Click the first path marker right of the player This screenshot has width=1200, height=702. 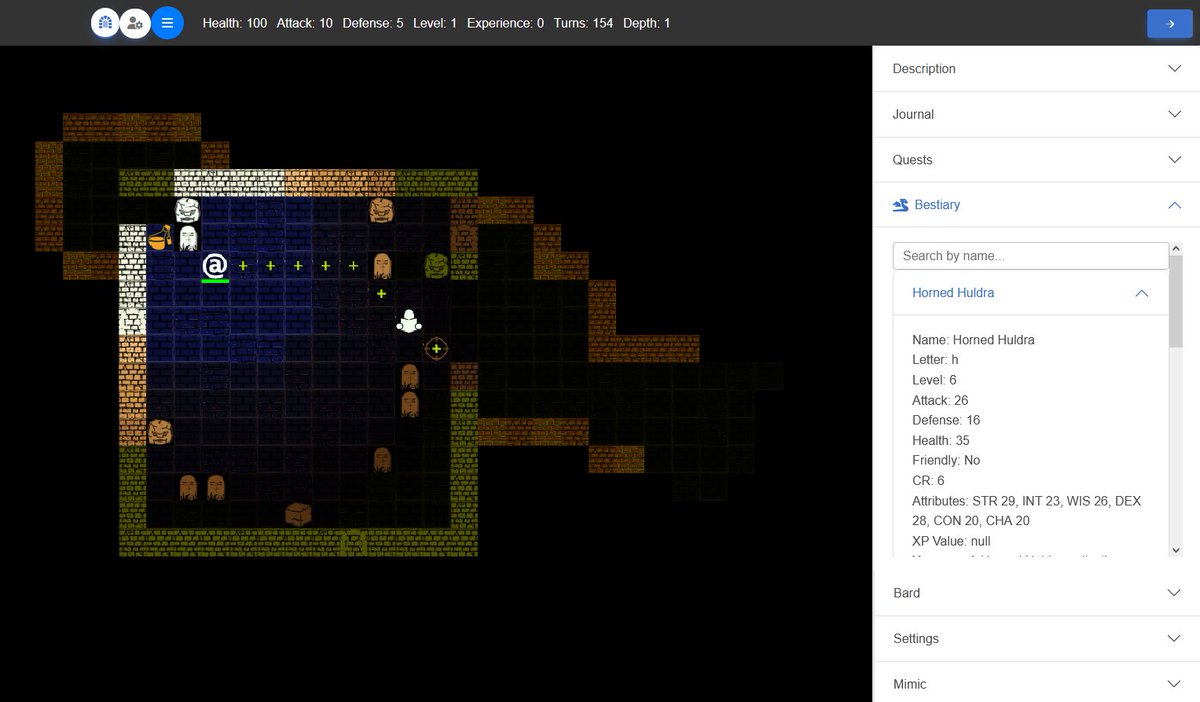(243, 266)
